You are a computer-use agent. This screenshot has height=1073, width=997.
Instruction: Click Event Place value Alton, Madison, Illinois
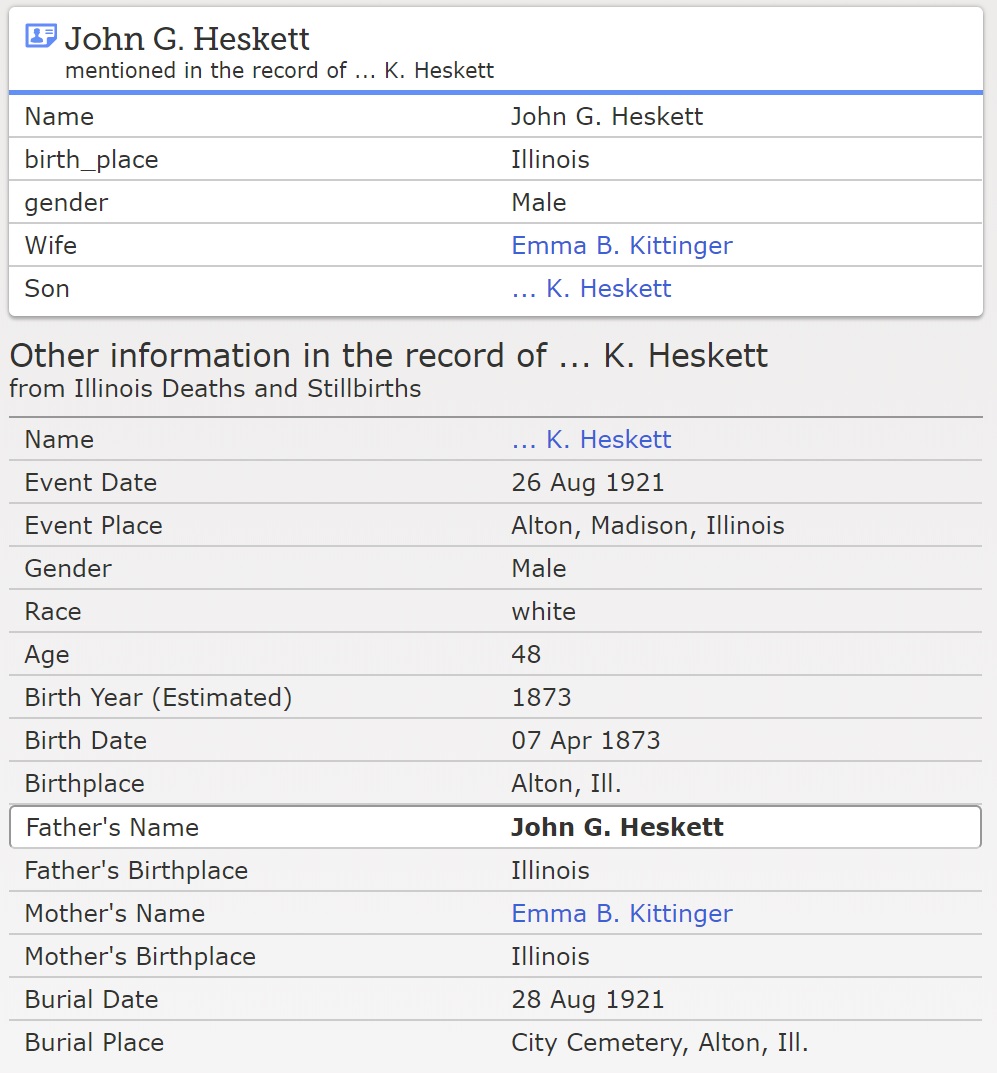[x=647, y=525]
